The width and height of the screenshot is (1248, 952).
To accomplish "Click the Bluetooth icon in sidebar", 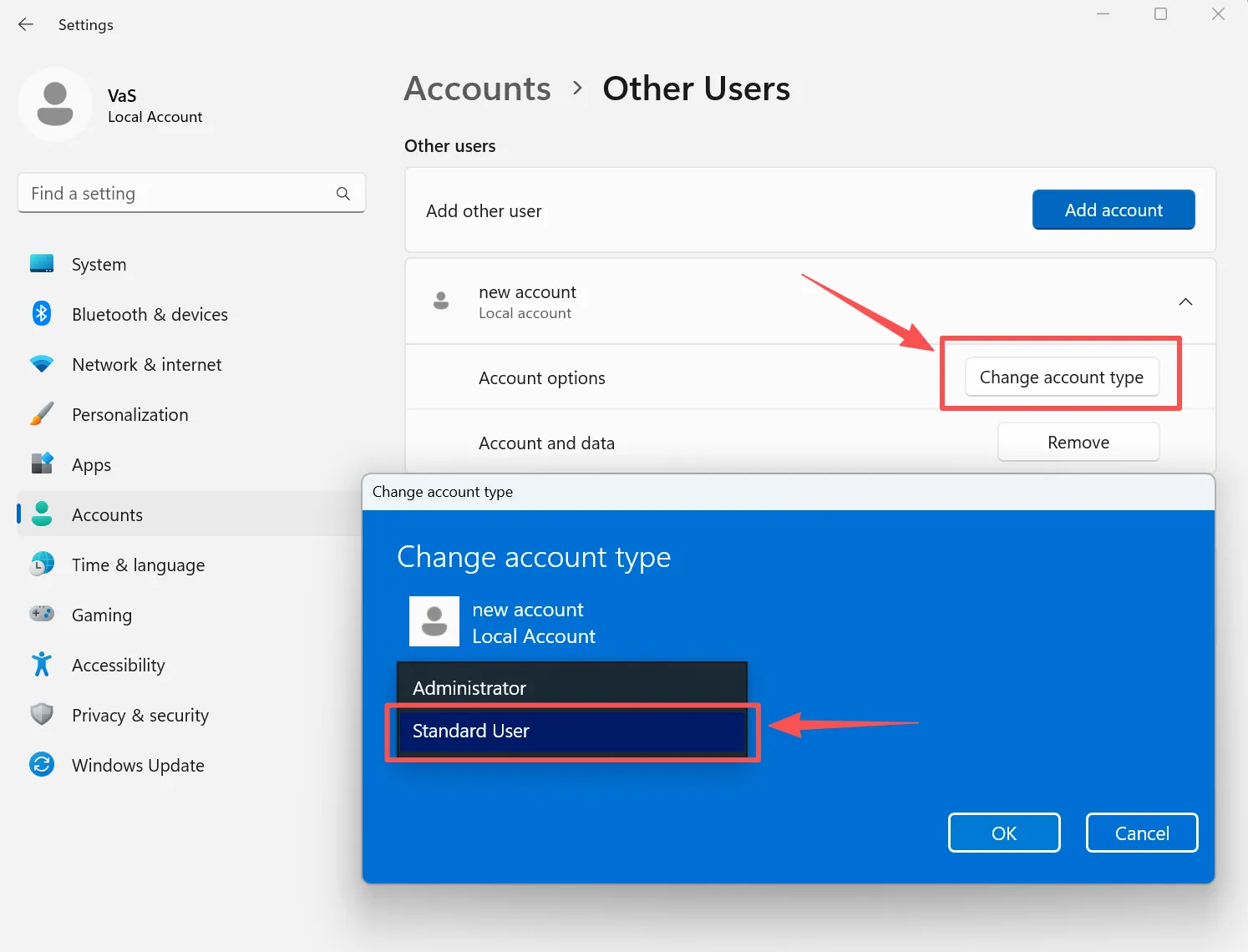I will (x=42, y=314).
